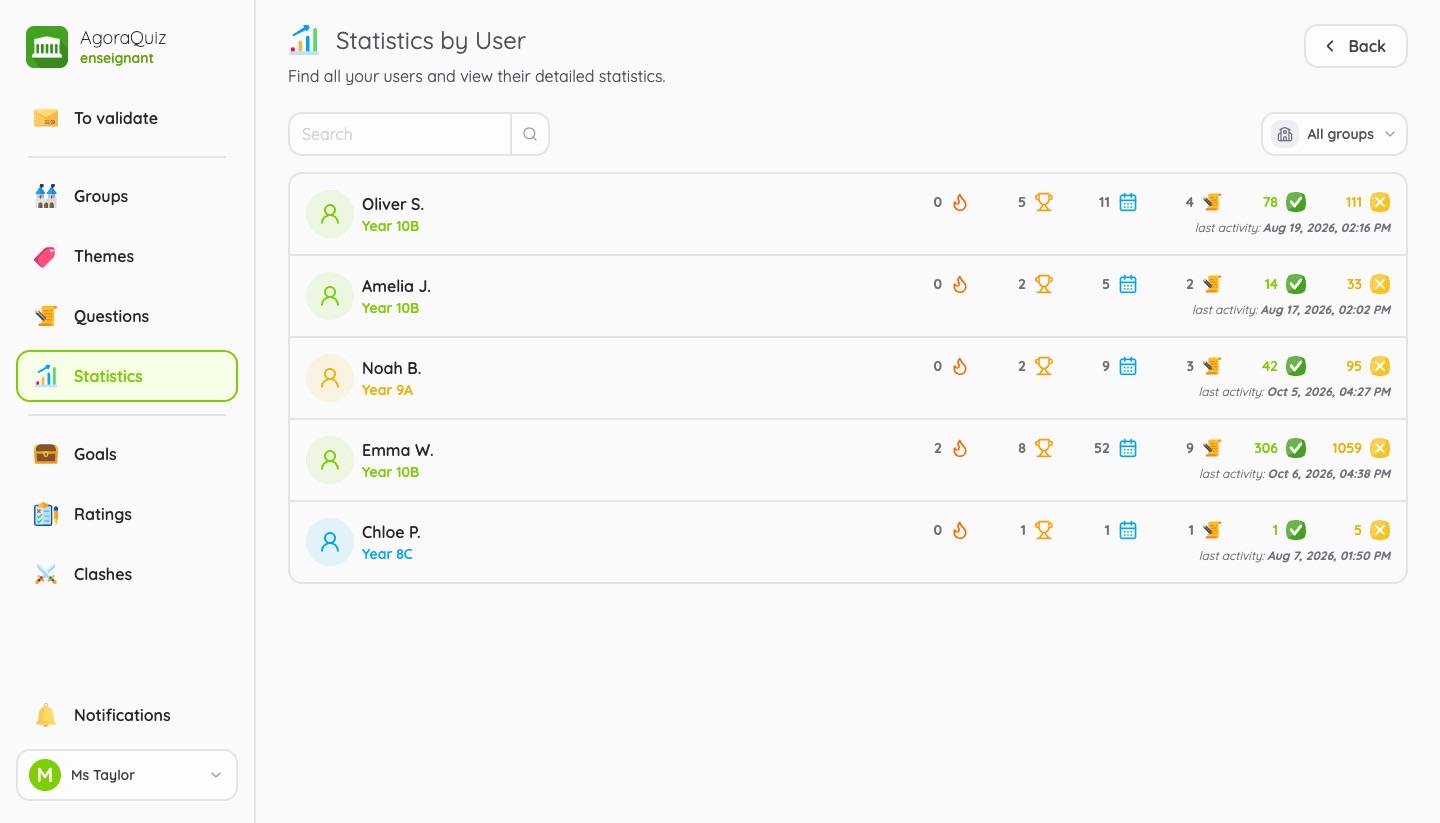Image resolution: width=1440 pixels, height=823 pixels.
Task: Click Amelia J.'s 33 wrong count
Action: (x=1355, y=284)
